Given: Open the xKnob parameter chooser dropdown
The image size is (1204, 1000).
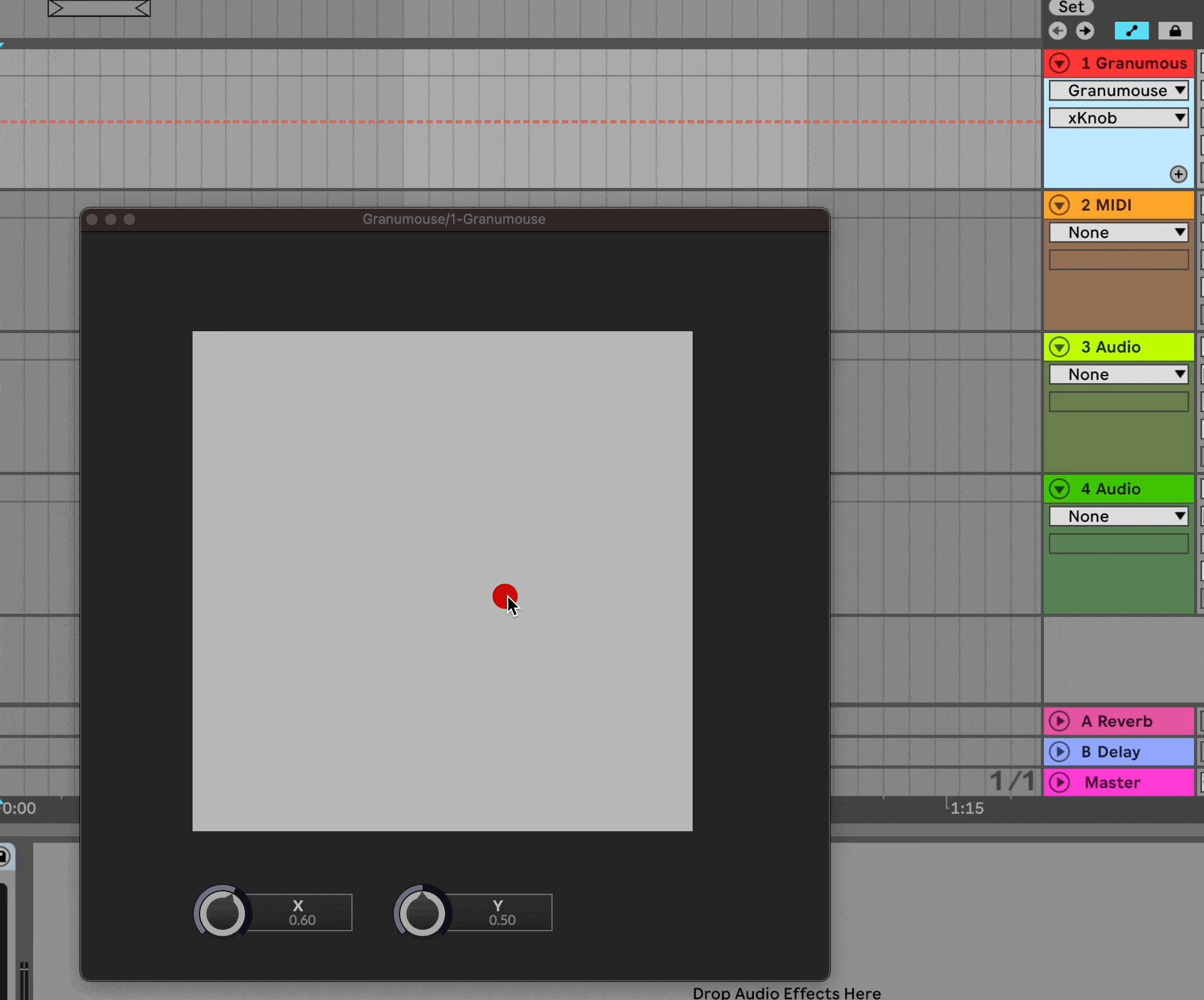Looking at the screenshot, I should 1118,118.
